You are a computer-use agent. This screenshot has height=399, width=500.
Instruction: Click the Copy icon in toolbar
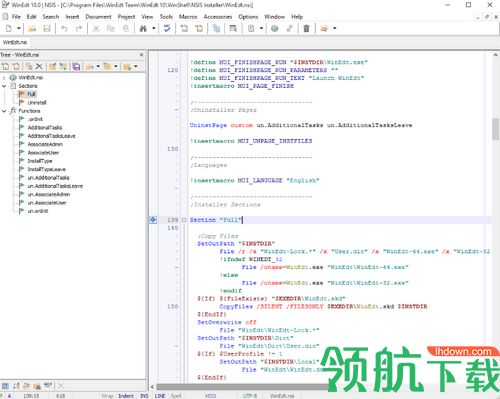click(x=111, y=29)
